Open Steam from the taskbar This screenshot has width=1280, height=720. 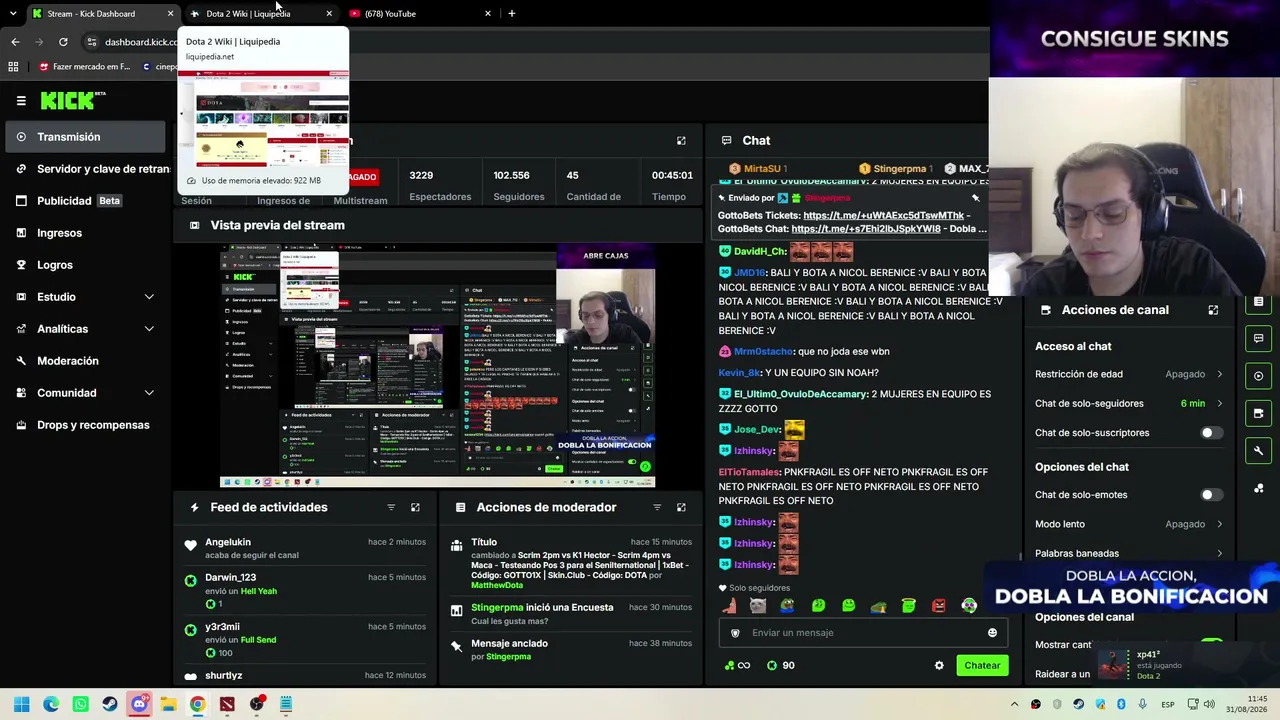click(109, 704)
